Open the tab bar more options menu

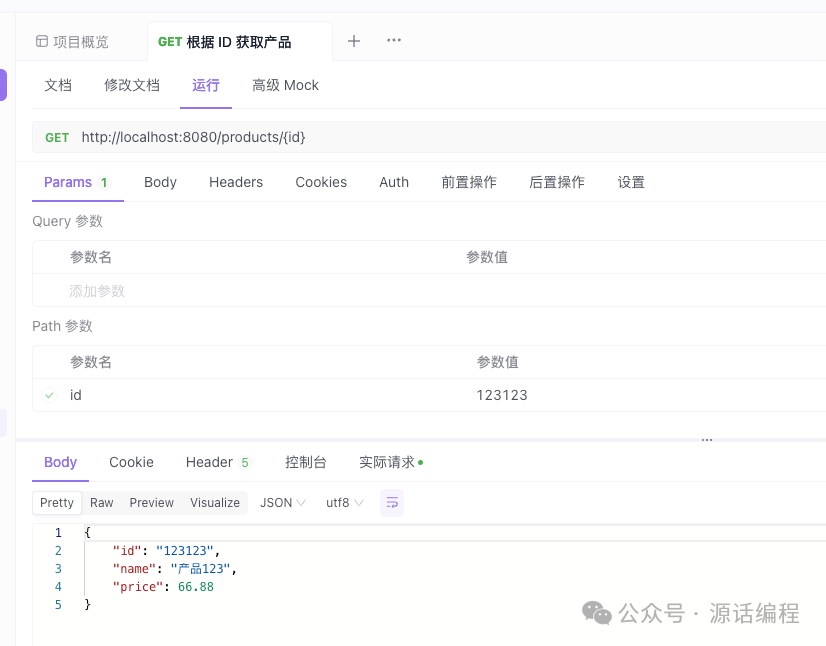pyautogui.click(x=394, y=40)
